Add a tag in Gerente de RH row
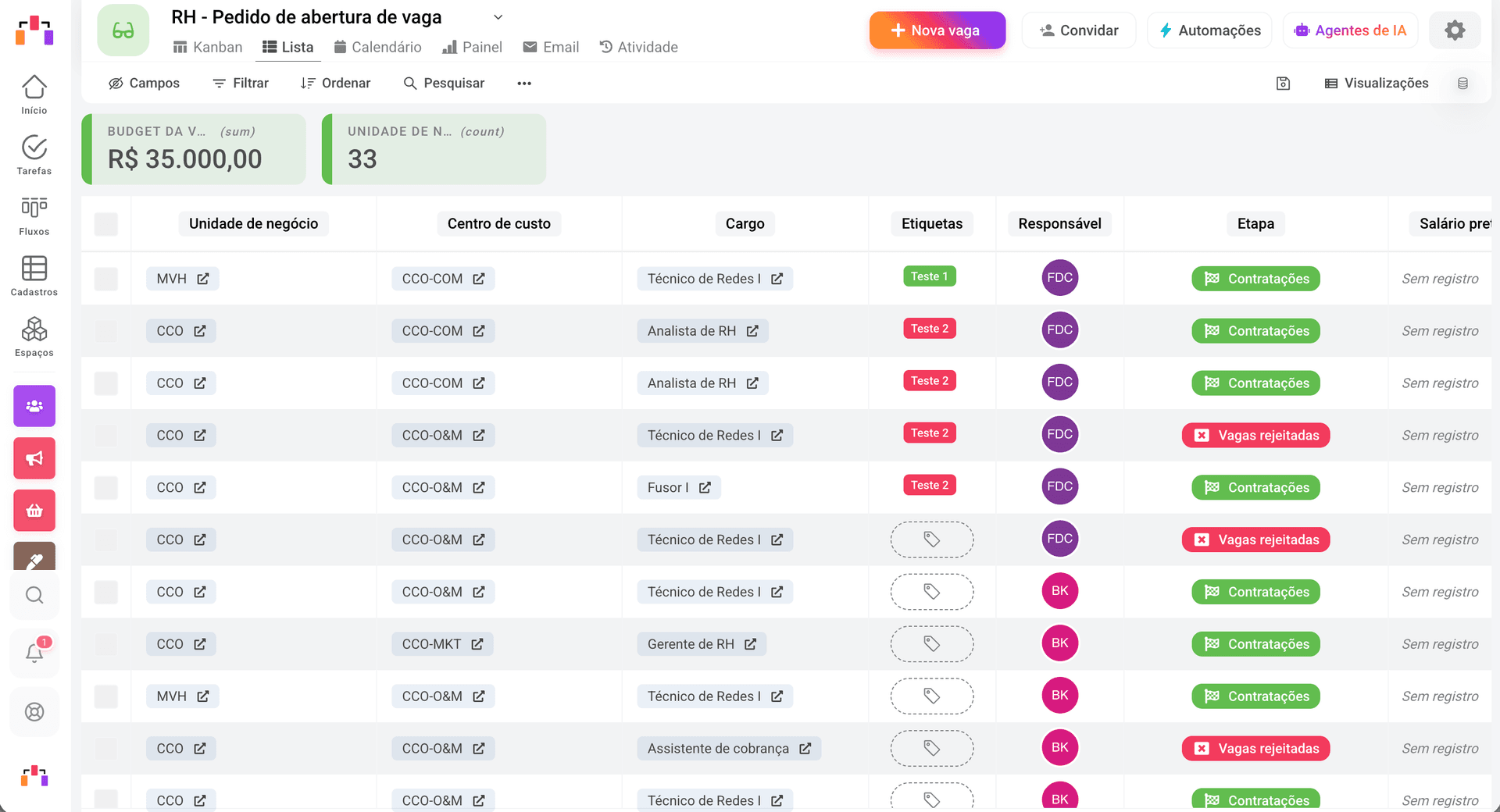The image size is (1500, 812). [932, 644]
